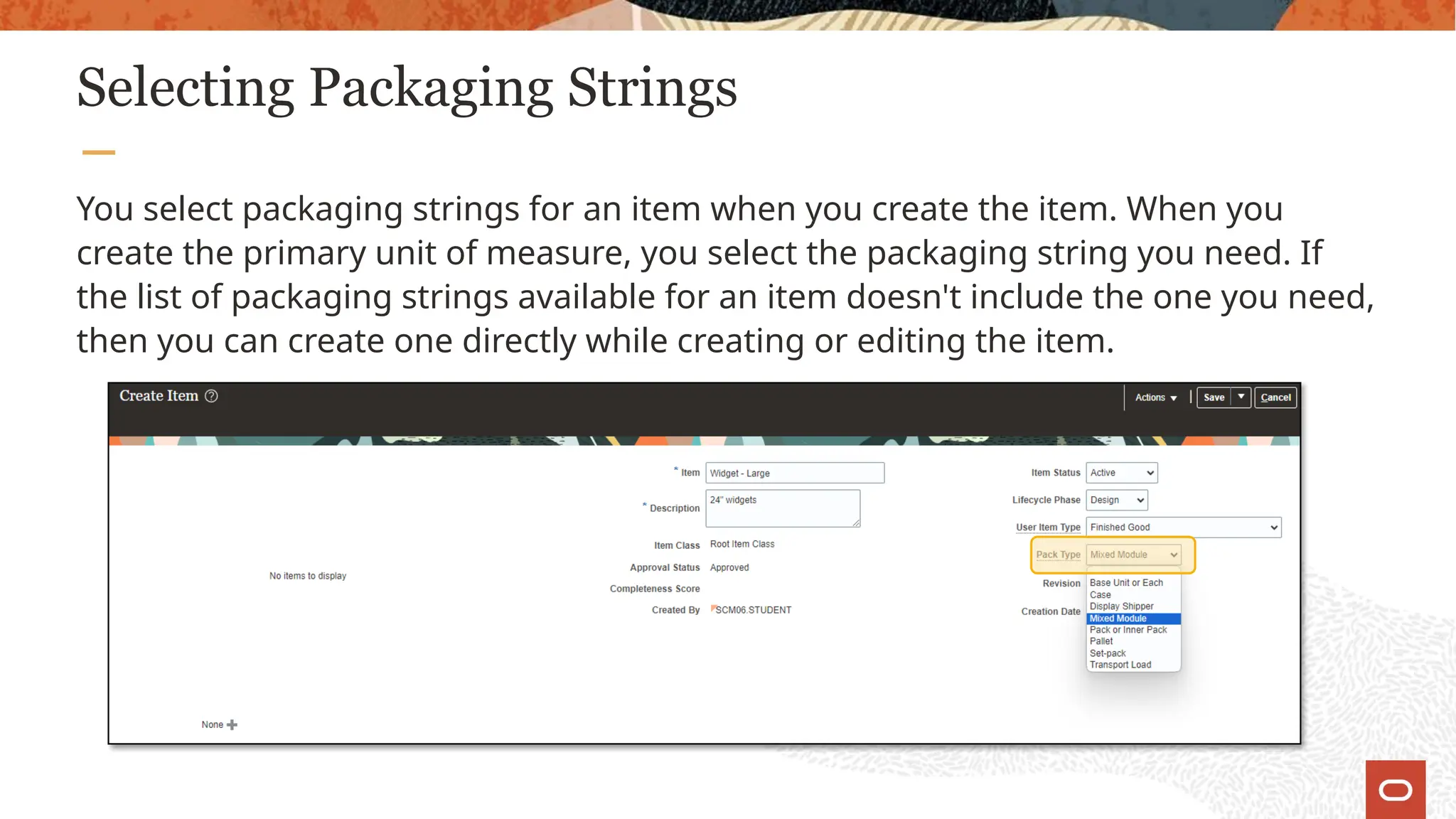Save the new item
Image resolution: width=1456 pixels, height=819 pixels.
click(1214, 397)
